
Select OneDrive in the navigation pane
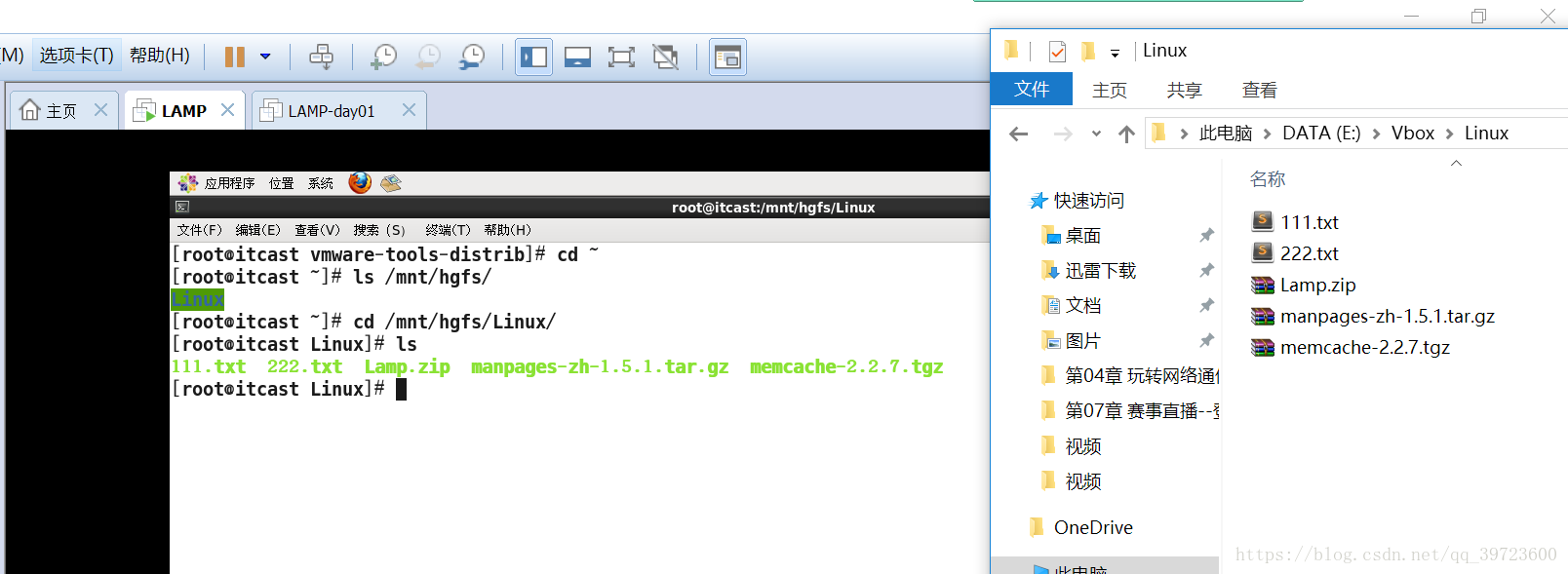pos(1093,527)
